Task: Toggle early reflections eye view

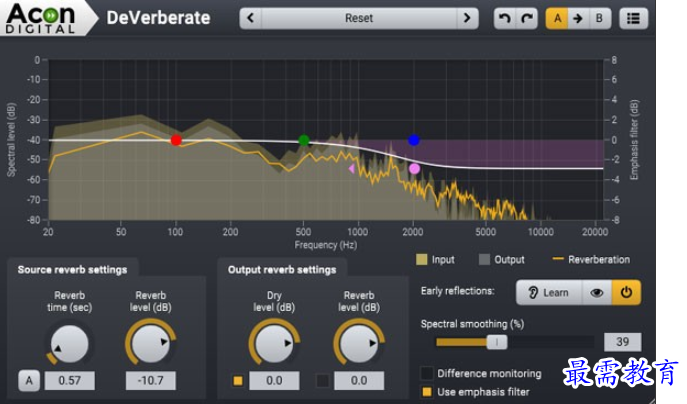Action: click(597, 293)
